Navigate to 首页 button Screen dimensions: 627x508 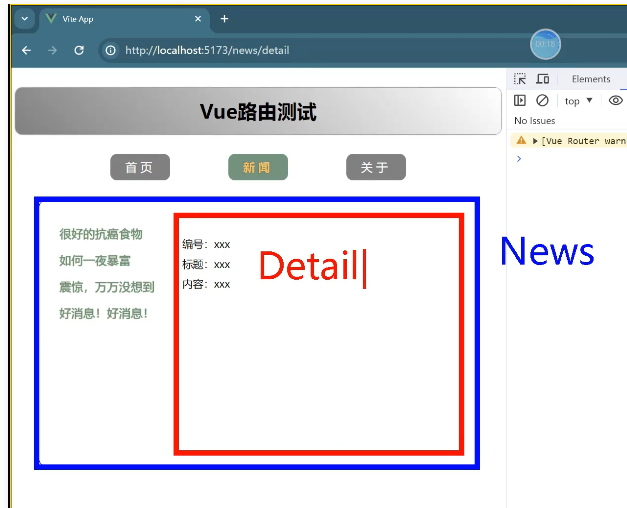click(140, 167)
